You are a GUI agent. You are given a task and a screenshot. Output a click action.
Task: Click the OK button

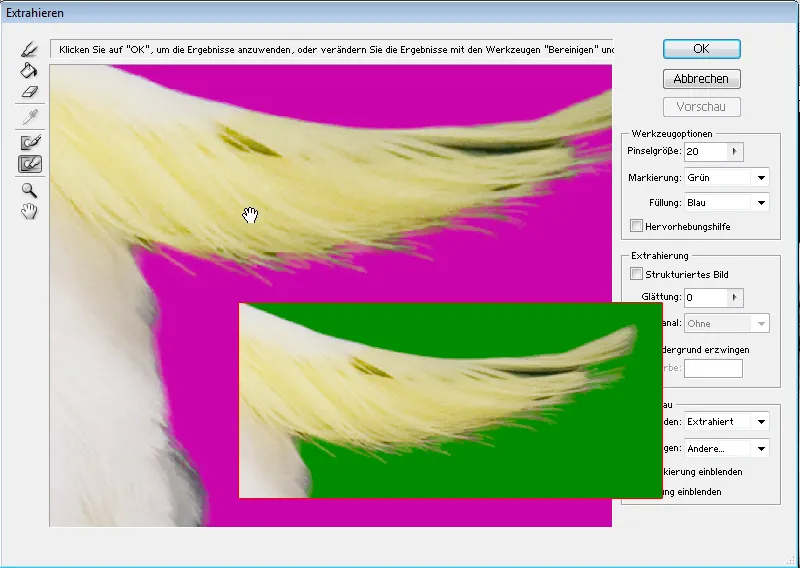[701, 49]
